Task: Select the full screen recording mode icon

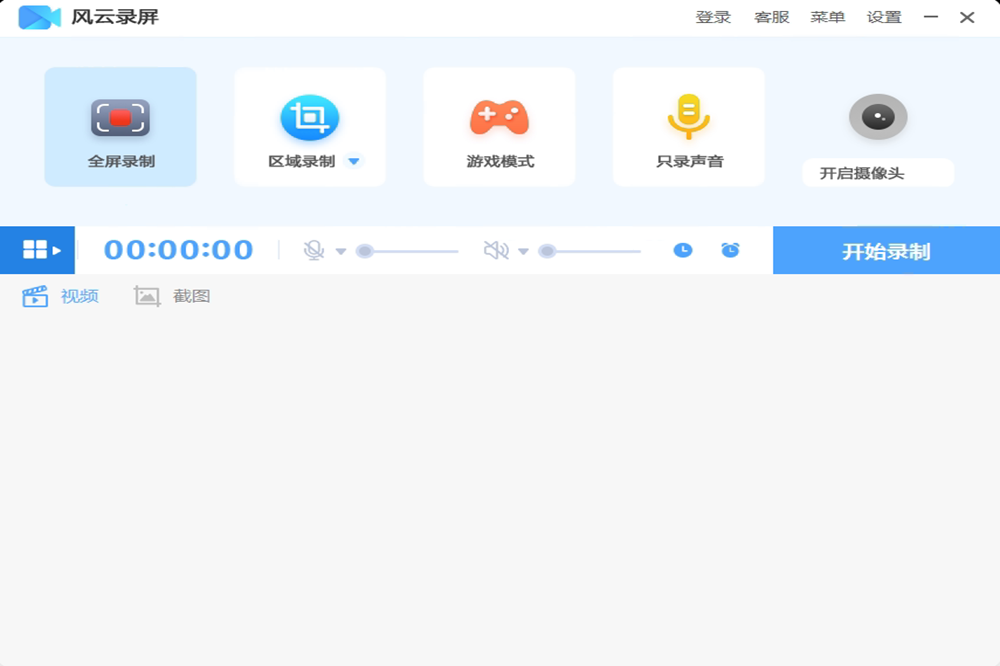Action: tap(120, 118)
